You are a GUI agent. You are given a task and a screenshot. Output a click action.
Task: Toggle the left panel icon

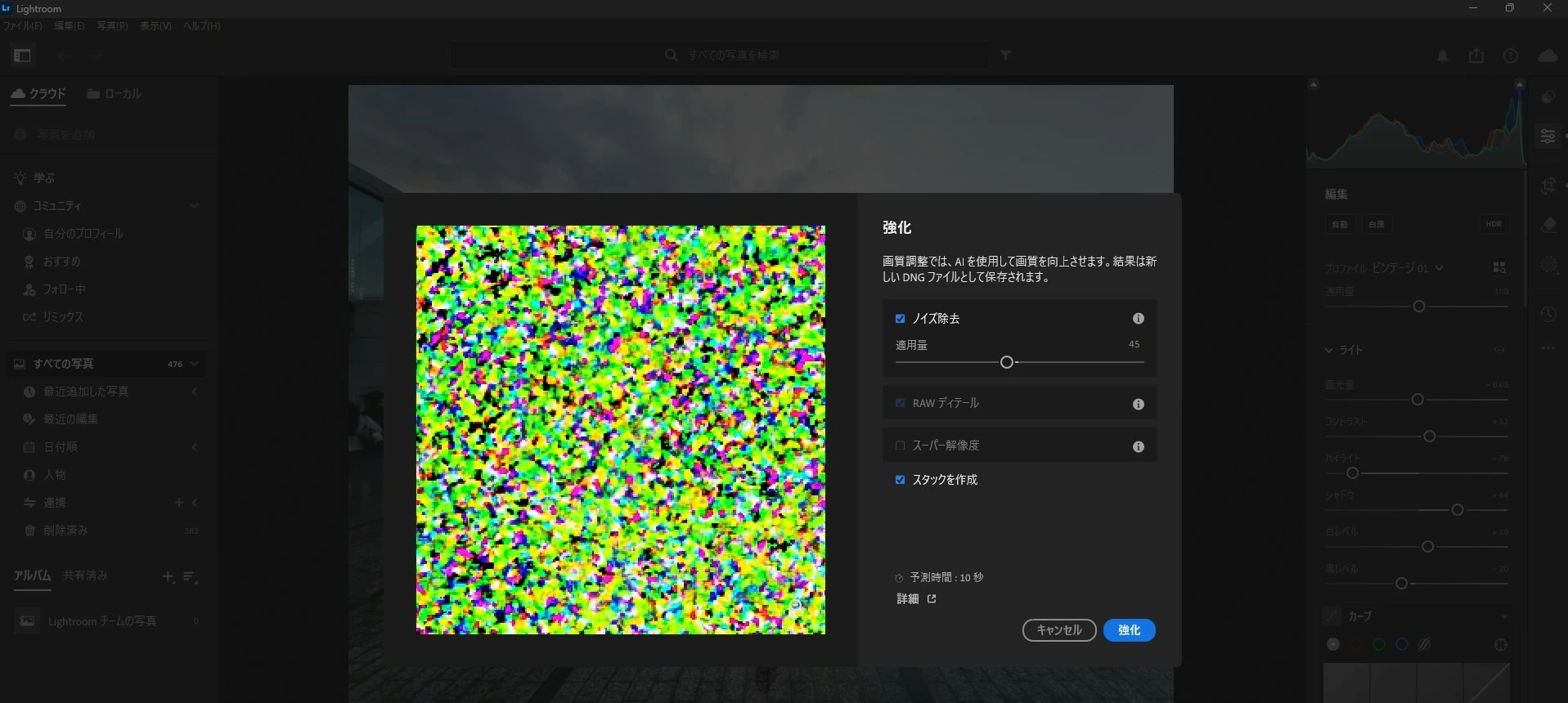(22, 56)
